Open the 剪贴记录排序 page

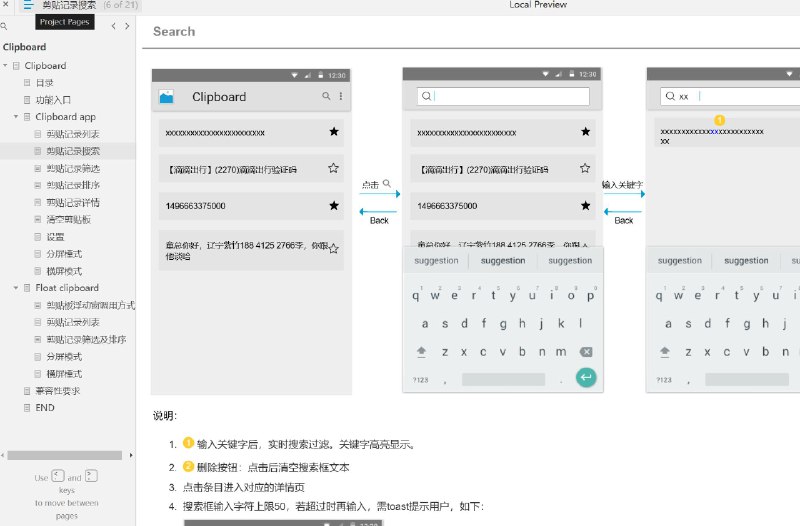tap(73, 185)
